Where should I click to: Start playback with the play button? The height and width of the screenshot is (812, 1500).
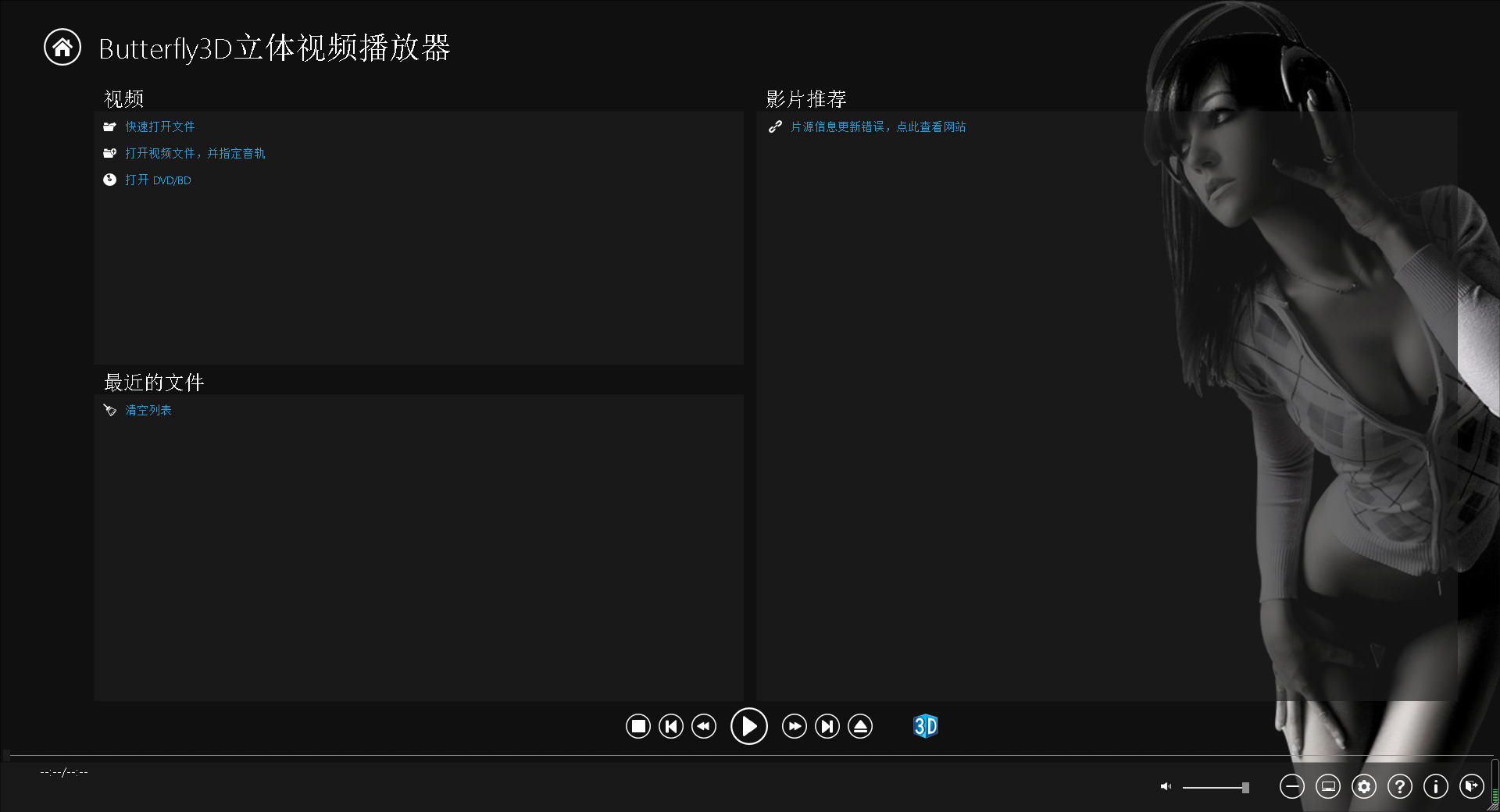click(749, 726)
